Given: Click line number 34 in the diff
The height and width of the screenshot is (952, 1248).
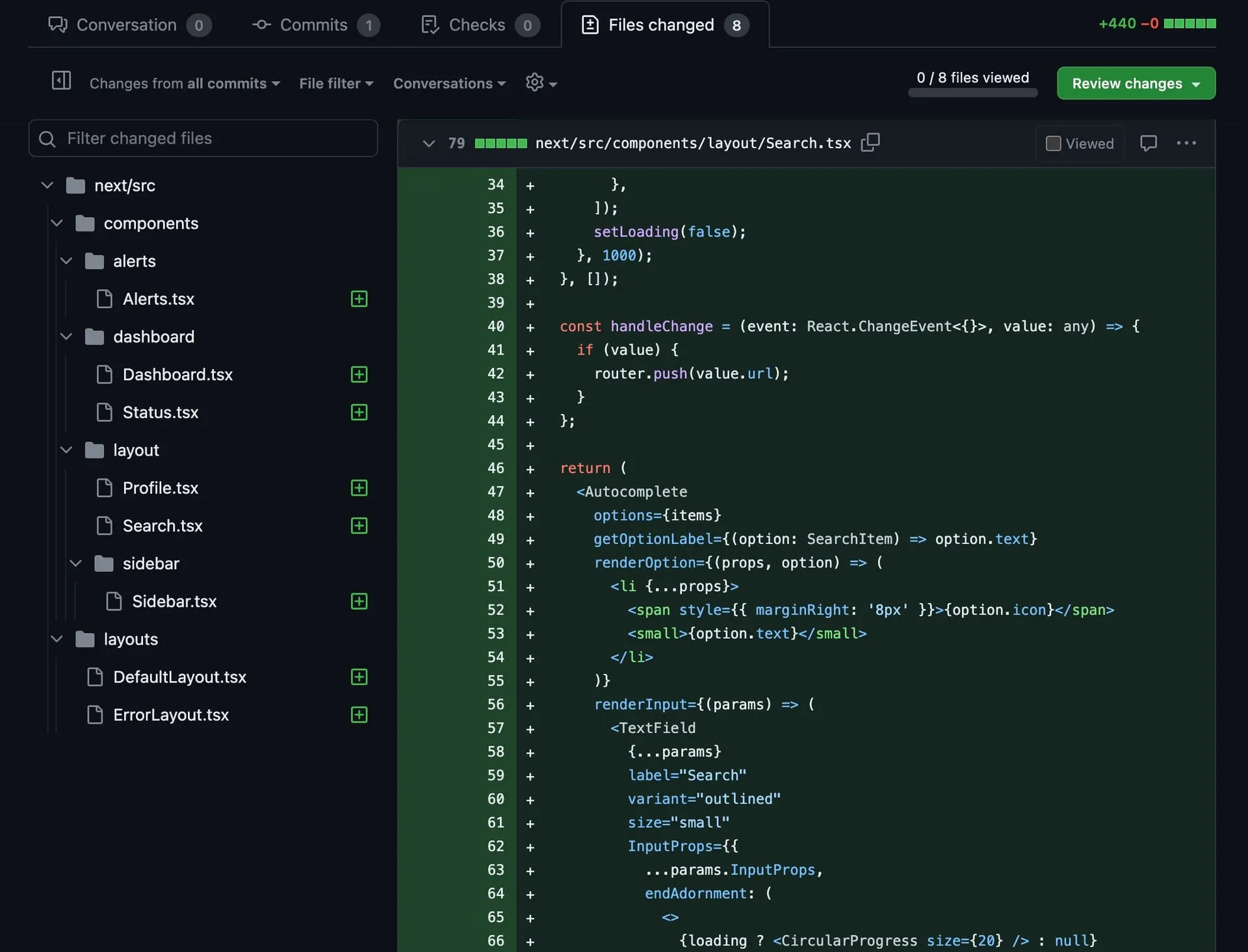Looking at the screenshot, I should pos(495,185).
